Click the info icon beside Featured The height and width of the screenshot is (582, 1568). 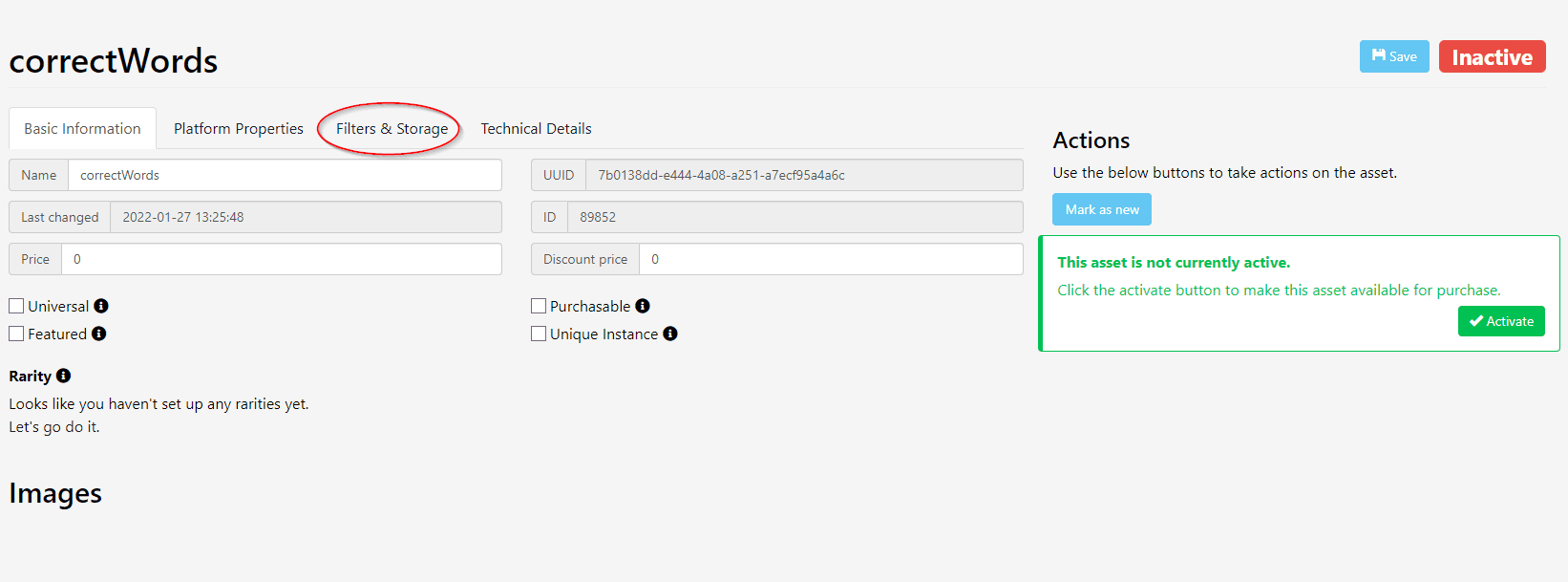[x=99, y=334]
